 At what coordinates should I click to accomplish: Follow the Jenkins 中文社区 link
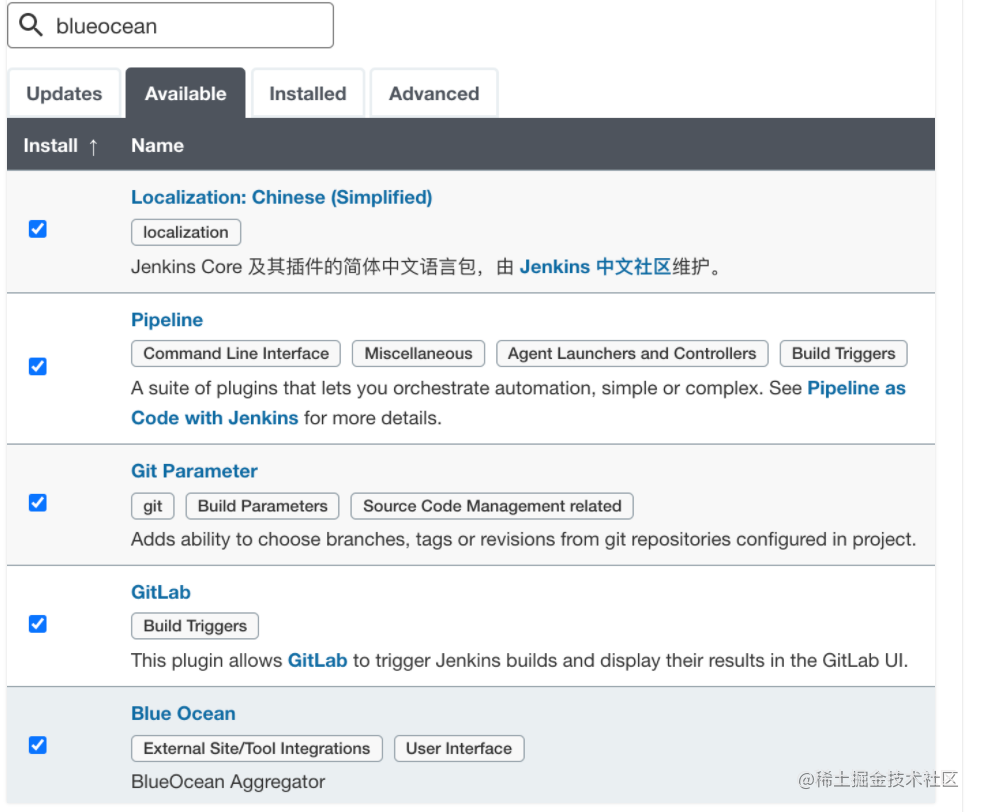(x=595, y=267)
